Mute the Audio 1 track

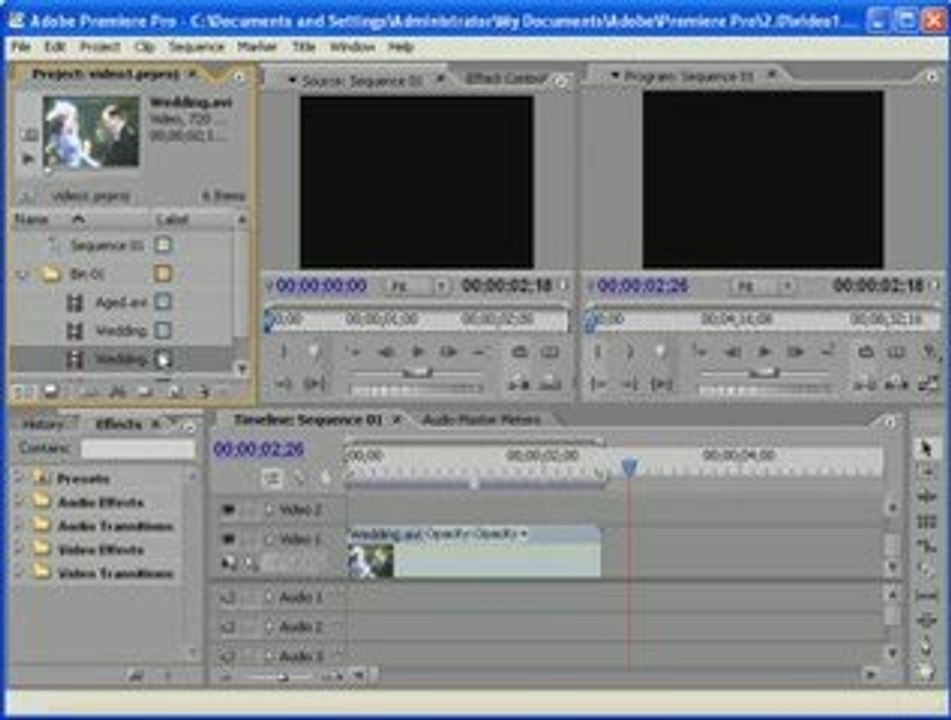(x=228, y=597)
